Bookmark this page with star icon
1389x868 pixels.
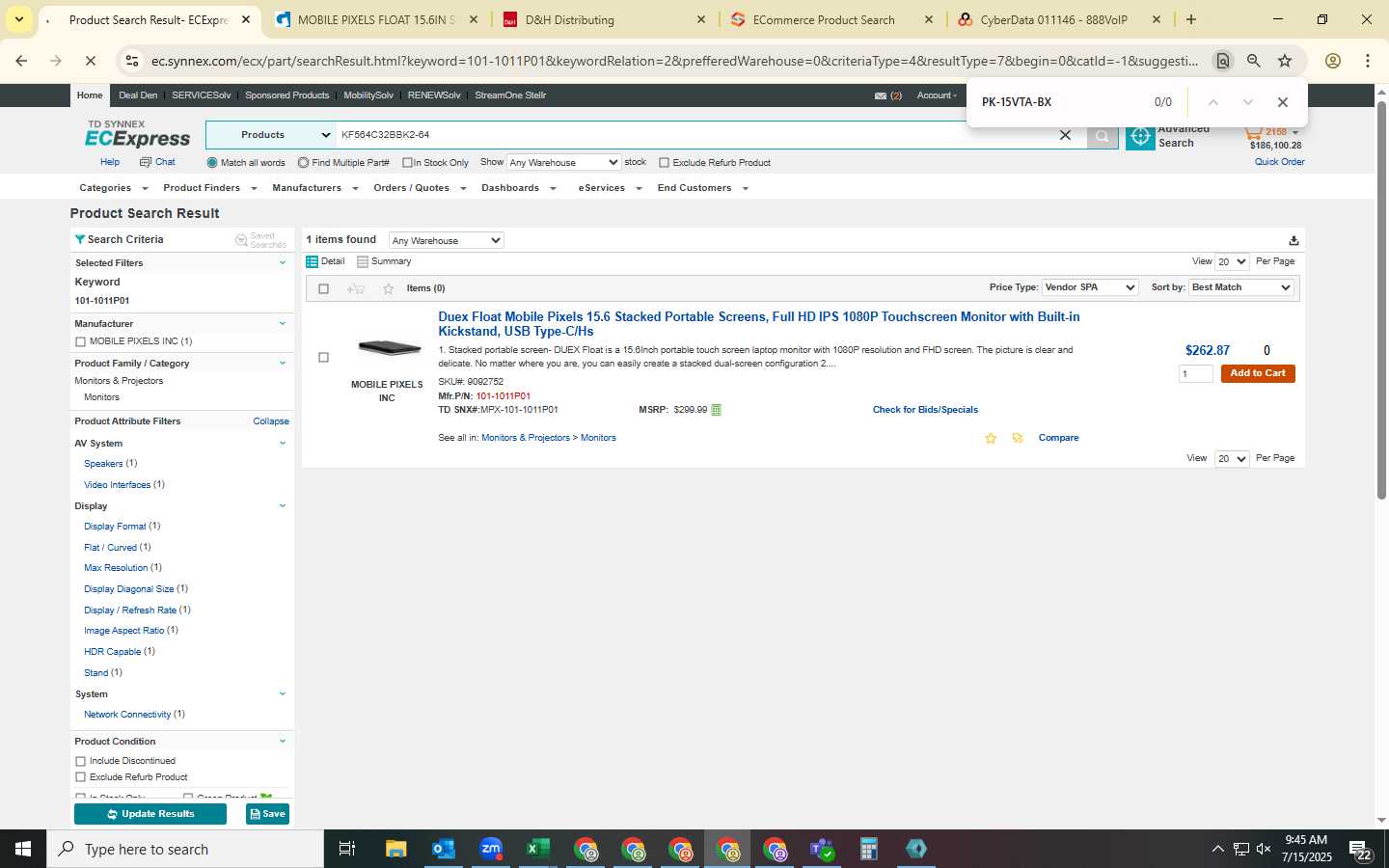1285,61
